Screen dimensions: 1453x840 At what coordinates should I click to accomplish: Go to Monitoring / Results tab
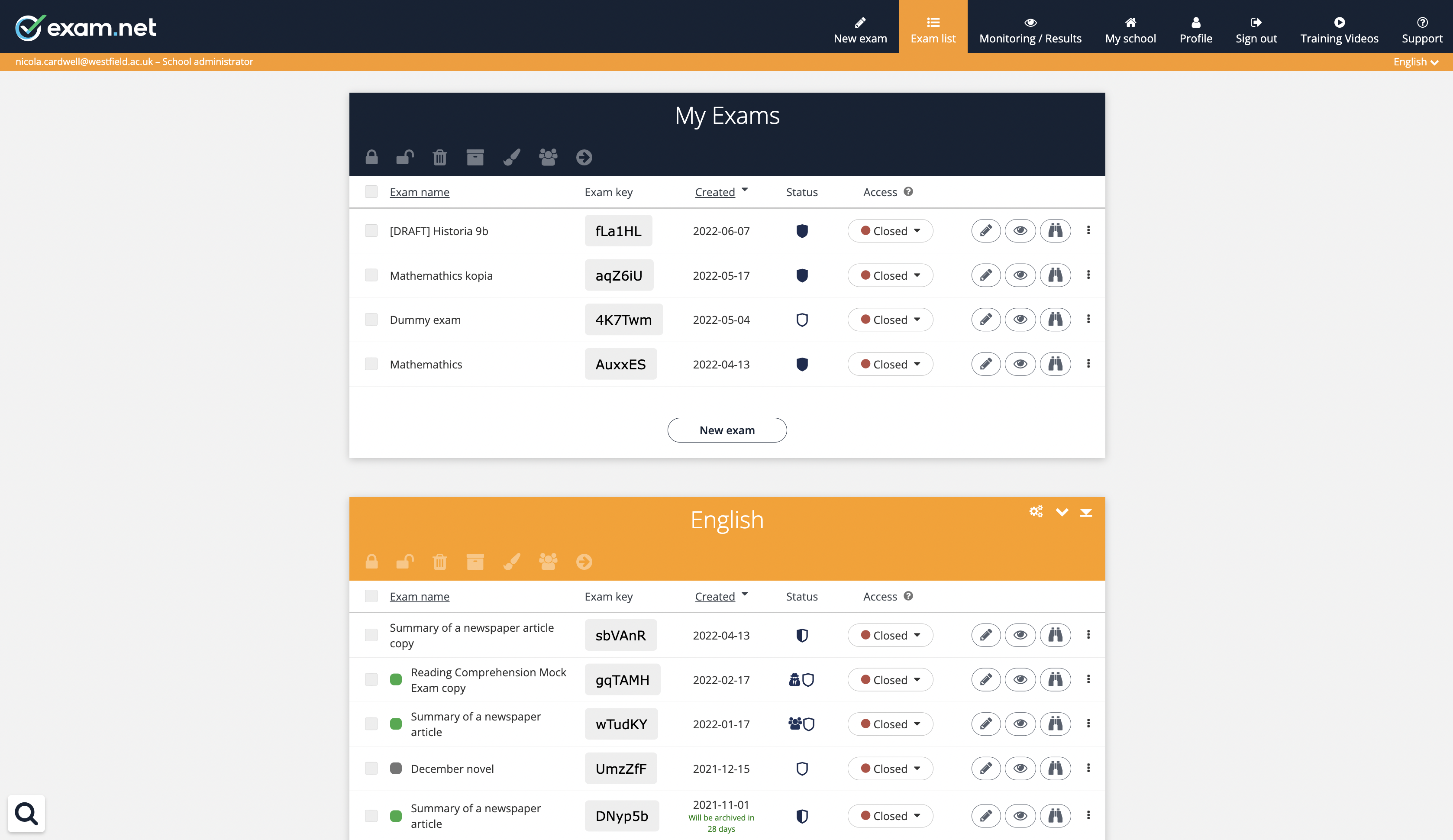tap(1030, 30)
